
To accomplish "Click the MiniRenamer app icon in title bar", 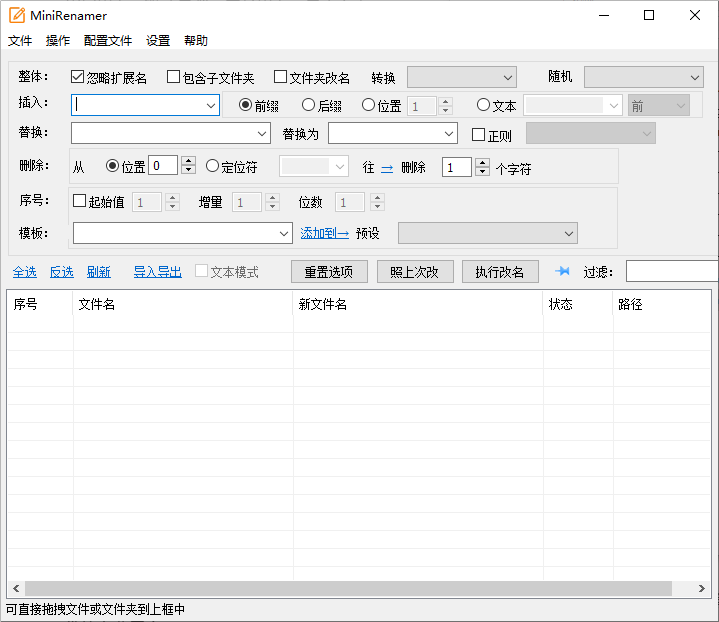I will click(16, 15).
